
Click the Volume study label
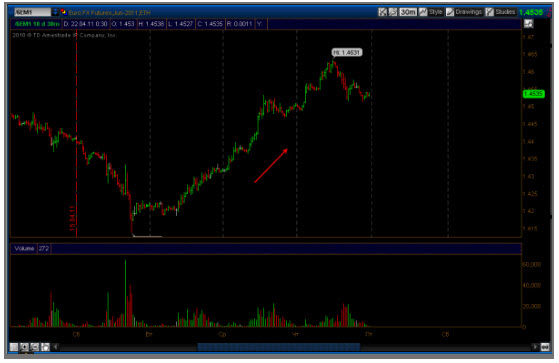[24, 249]
